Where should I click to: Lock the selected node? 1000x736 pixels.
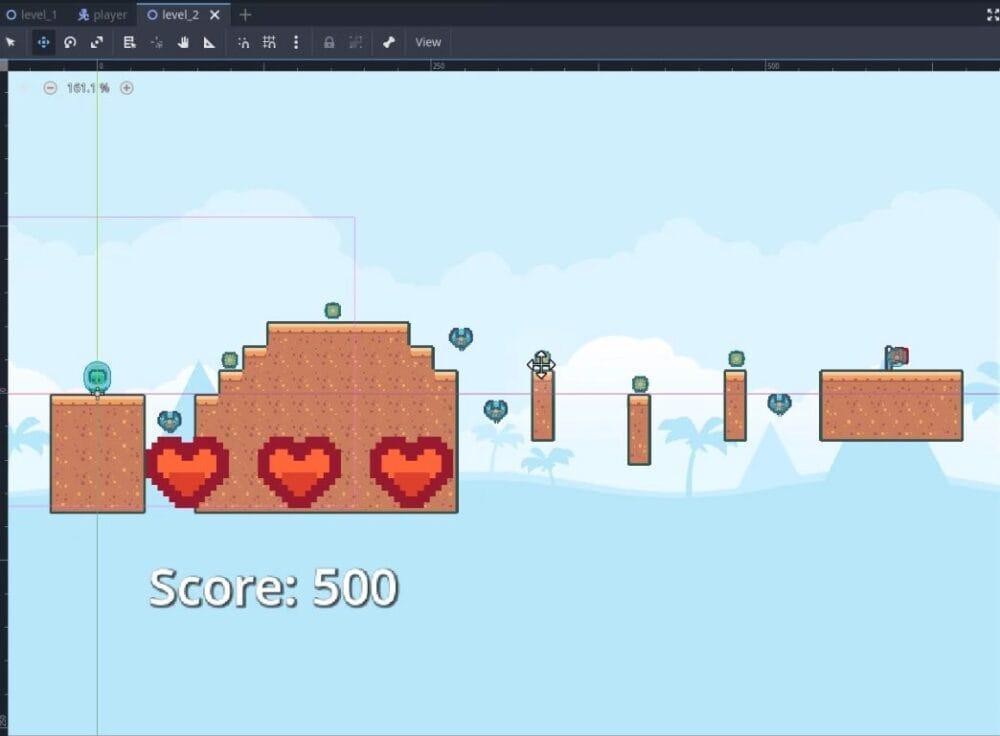329,43
